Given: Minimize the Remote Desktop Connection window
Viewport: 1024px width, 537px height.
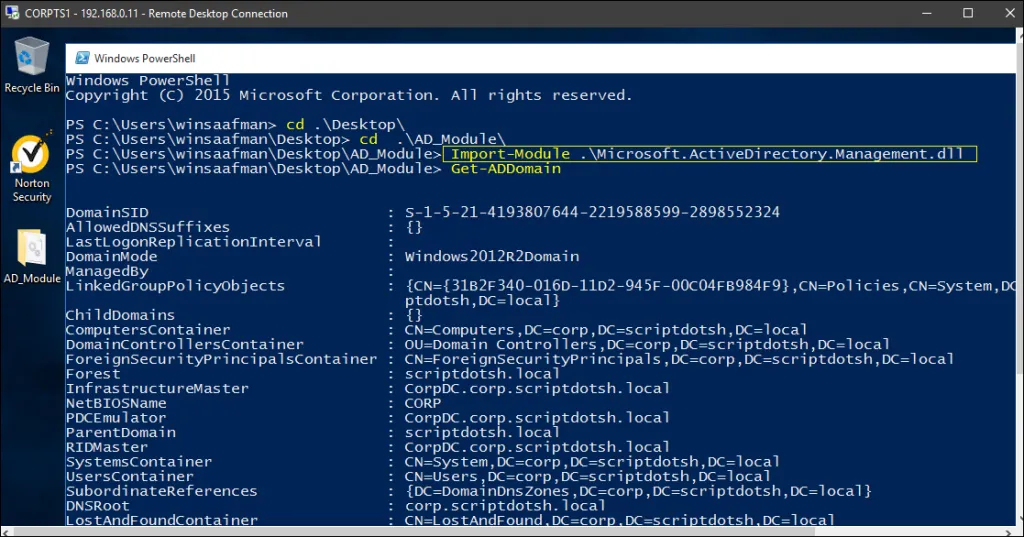Looking at the screenshot, I should click(x=927, y=13).
